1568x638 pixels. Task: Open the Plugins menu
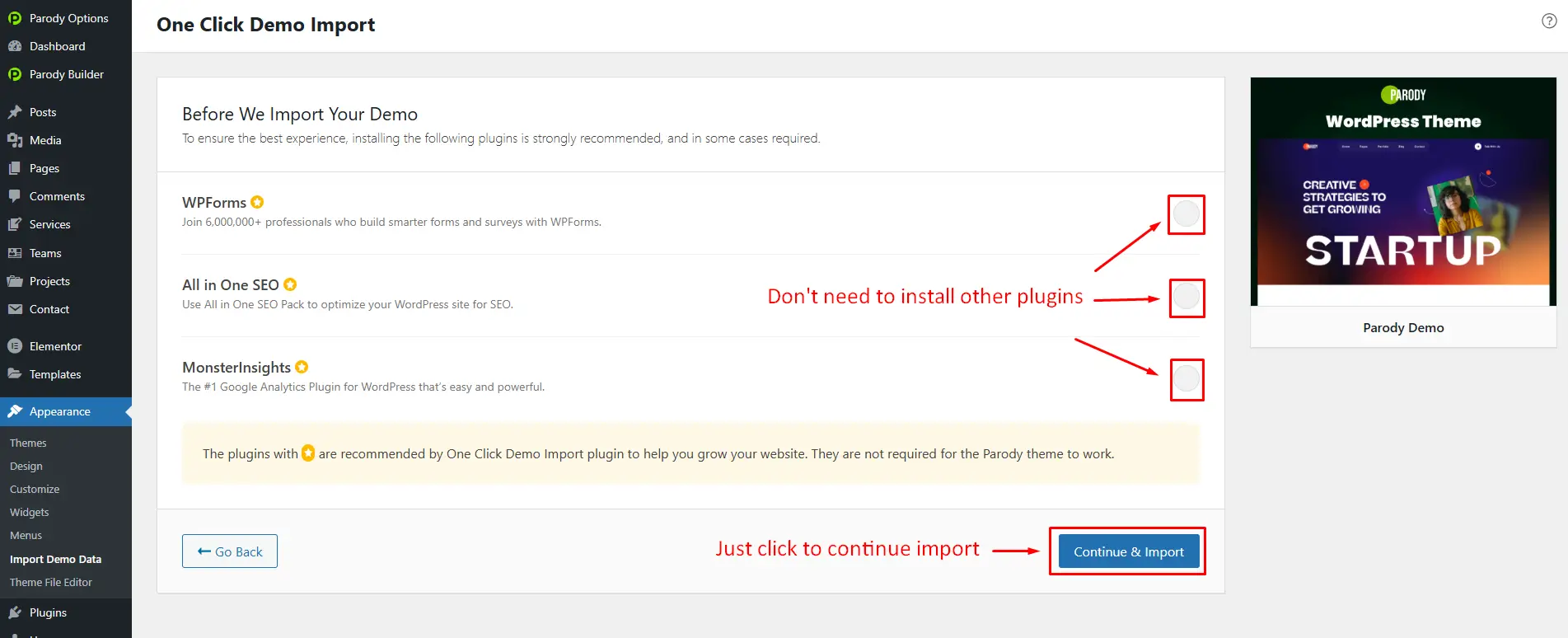click(66, 612)
